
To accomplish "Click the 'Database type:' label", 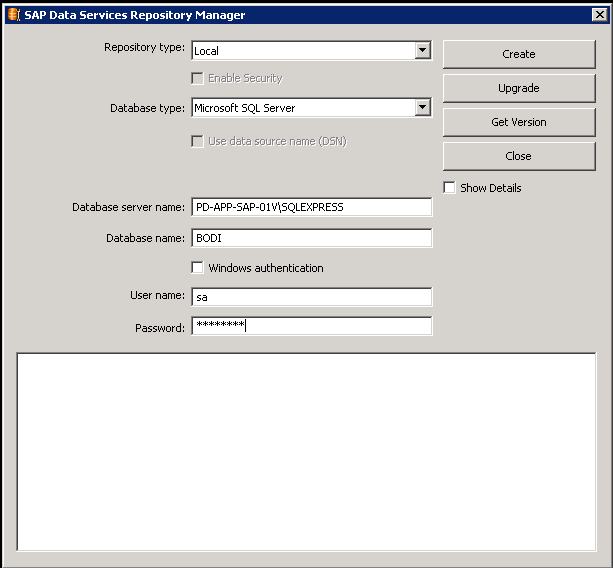I will [x=147, y=108].
